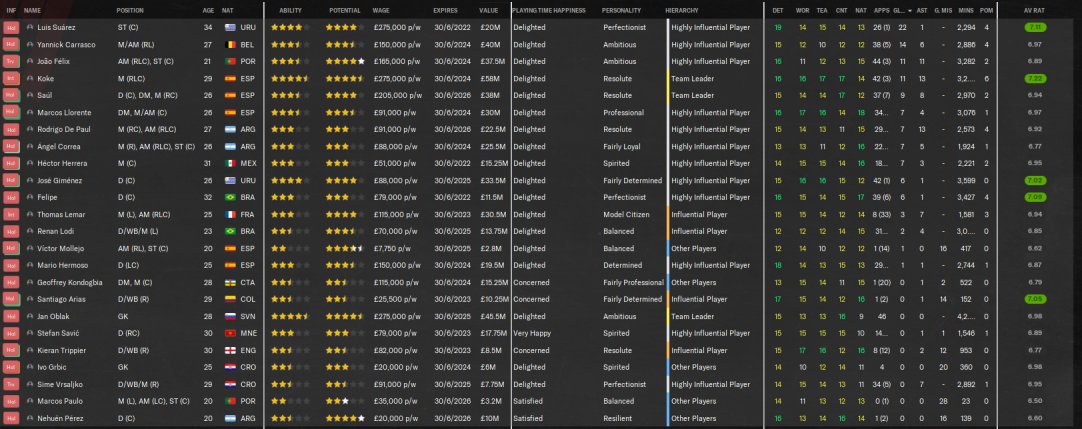This screenshot has width=1082, height=429.
Task: Click Stefan Savić's Very Happy status
Action: click(533, 334)
